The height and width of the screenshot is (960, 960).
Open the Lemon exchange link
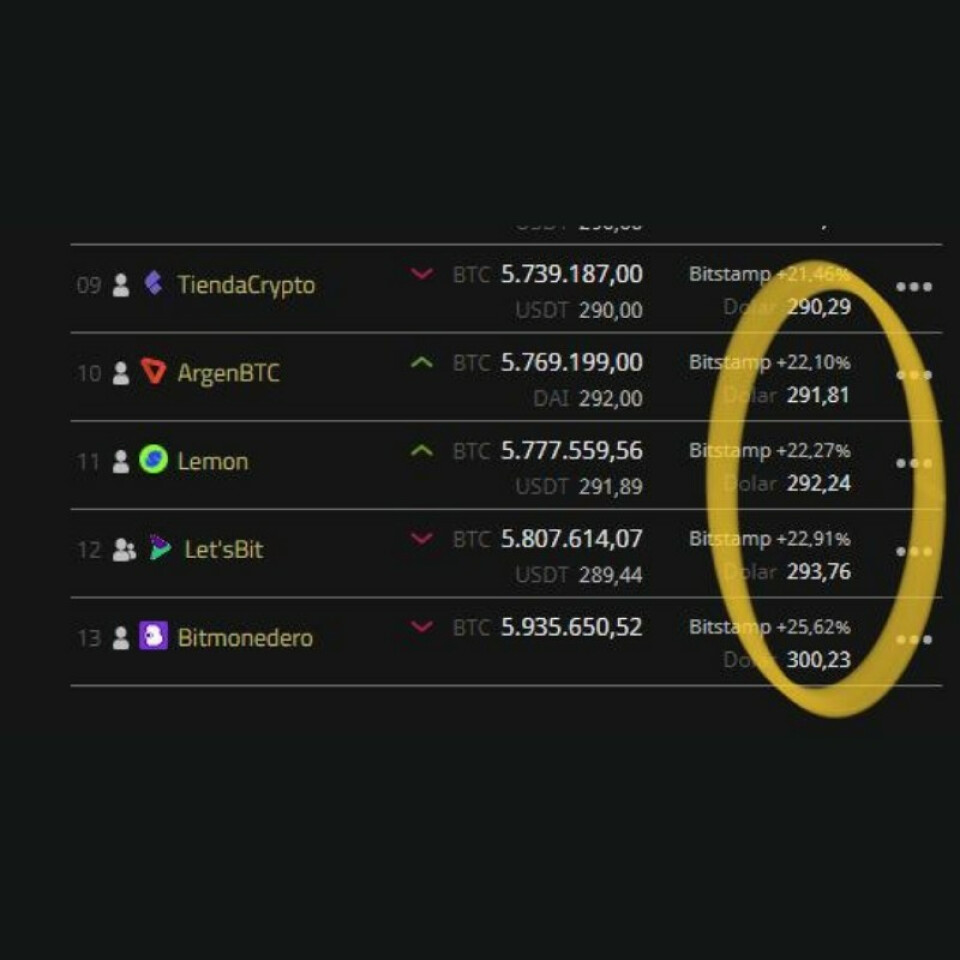click(212, 461)
